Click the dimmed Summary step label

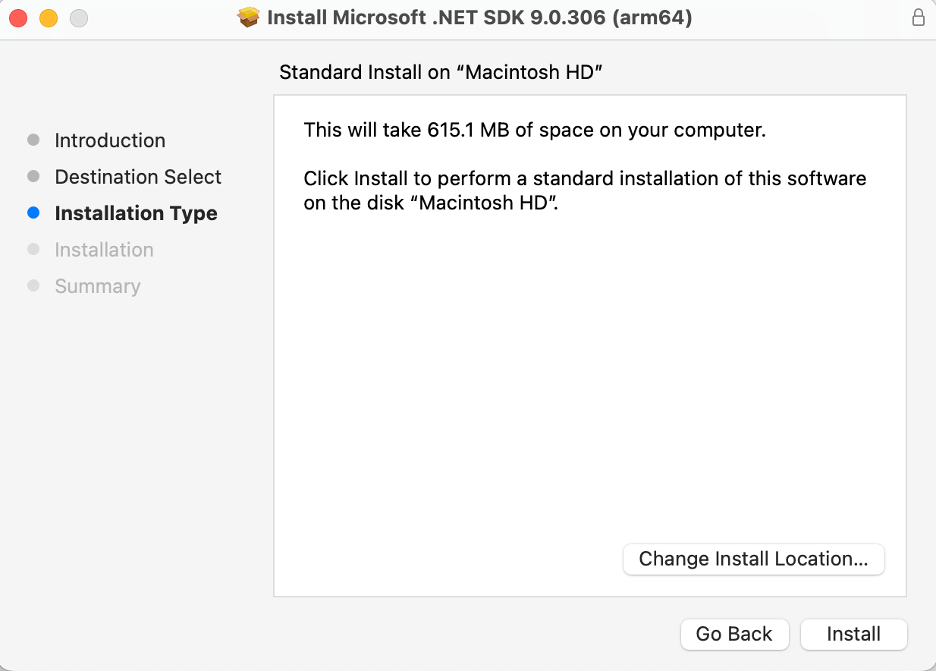97,286
